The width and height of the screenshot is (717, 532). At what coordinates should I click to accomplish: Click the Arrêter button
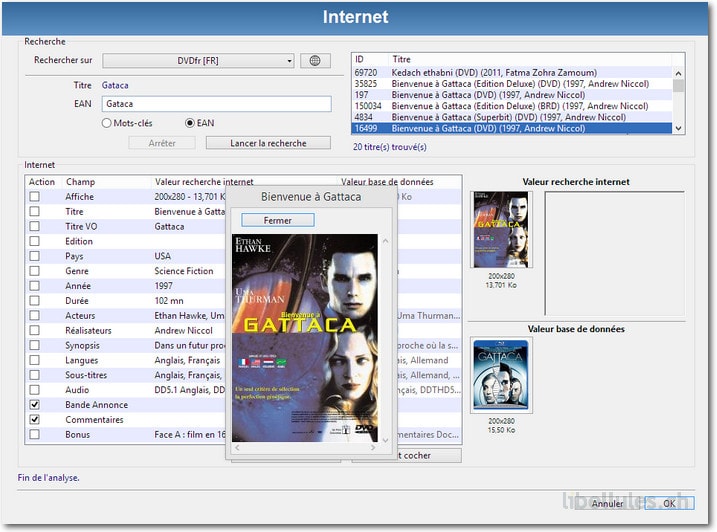tap(162, 143)
